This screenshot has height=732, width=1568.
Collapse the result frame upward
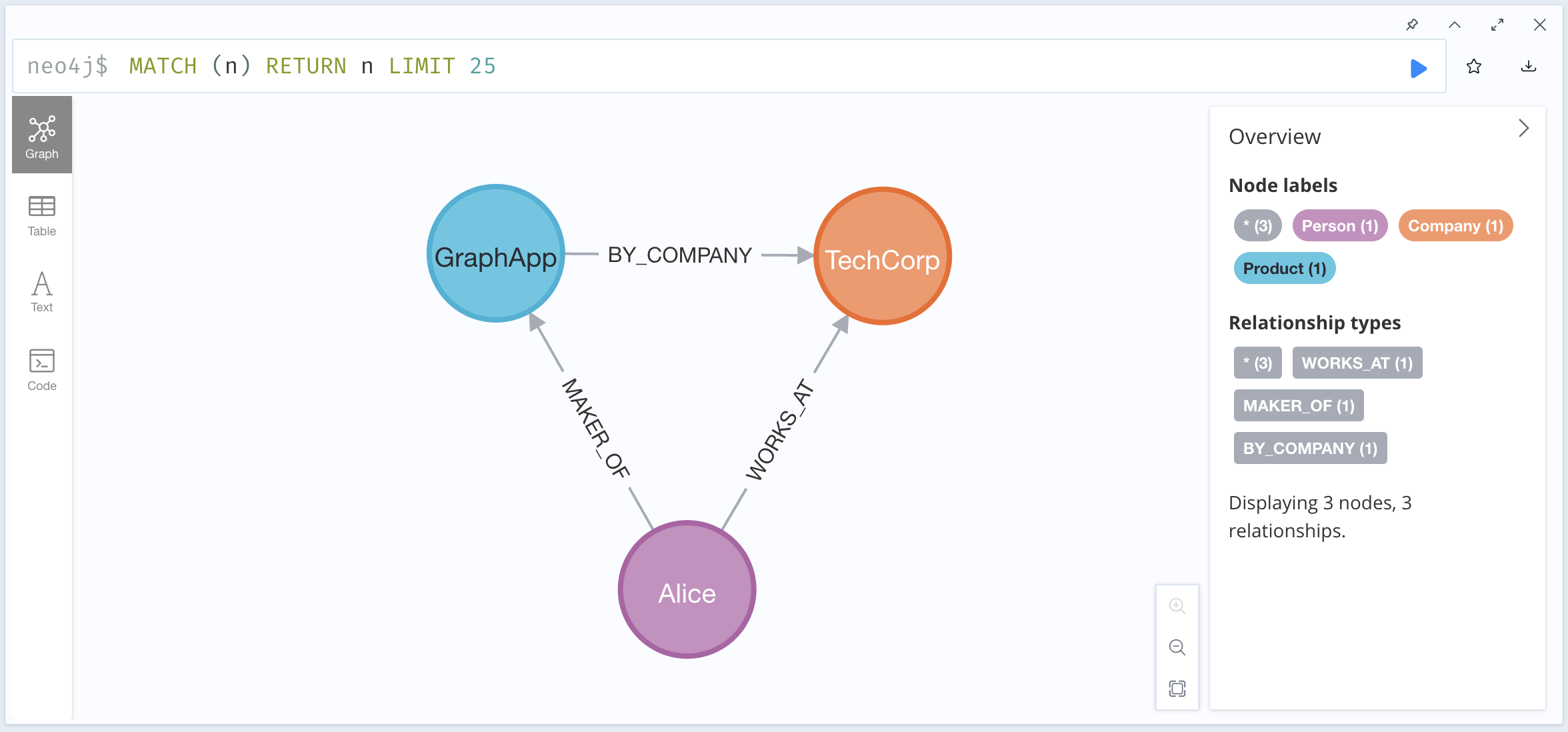pos(1455,25)
